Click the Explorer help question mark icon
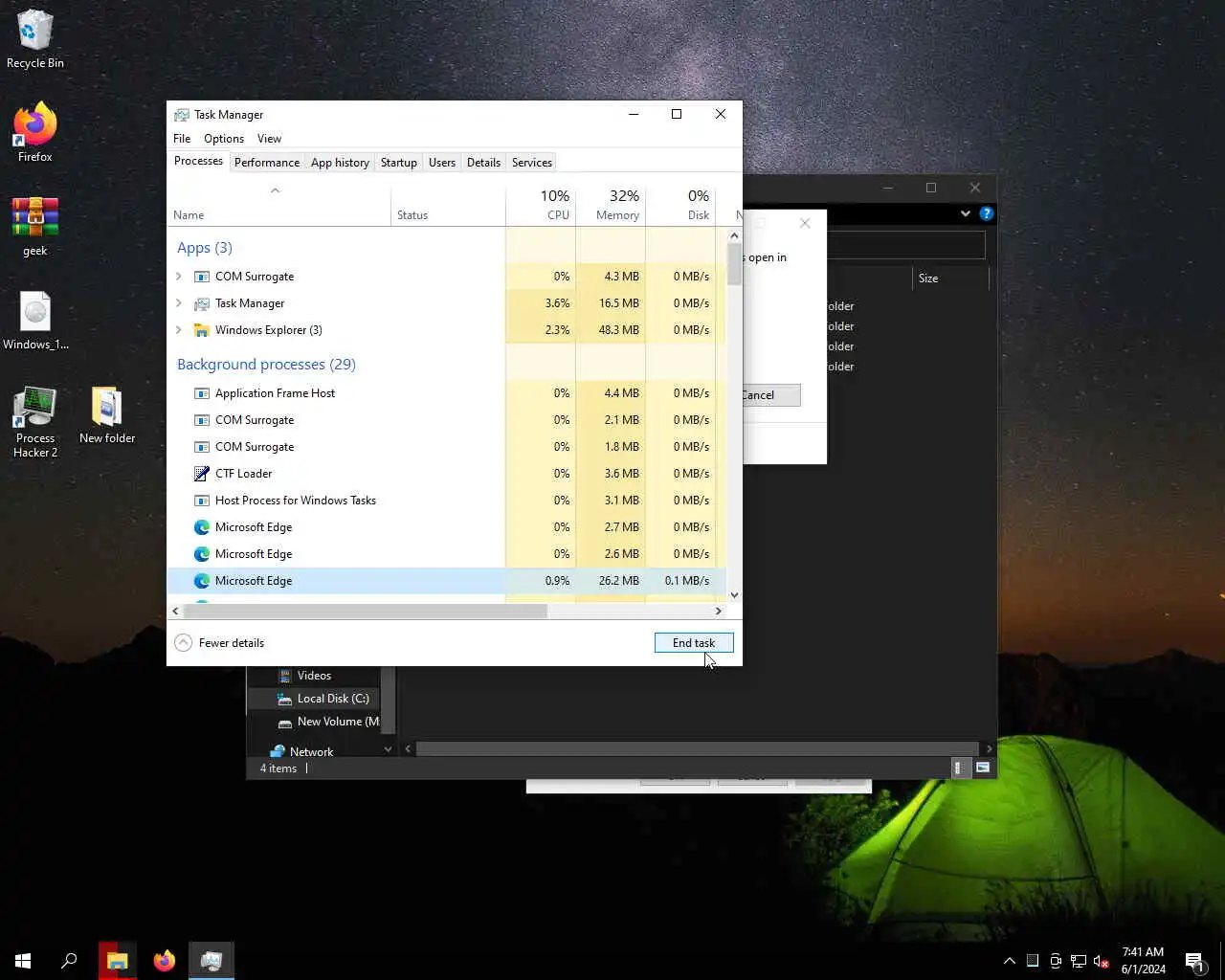The height and width of the screenshot is (980, 1225). point(987,213)
